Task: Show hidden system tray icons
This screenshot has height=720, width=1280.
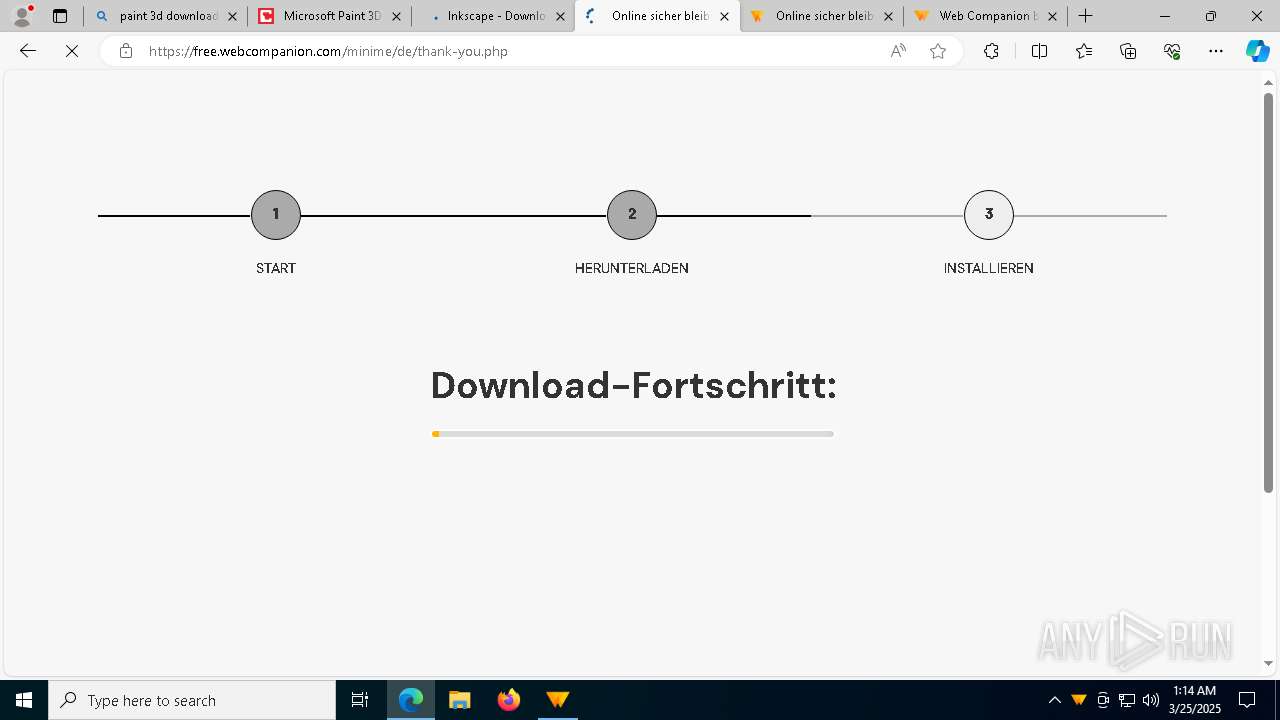Action: (1055, 700)
